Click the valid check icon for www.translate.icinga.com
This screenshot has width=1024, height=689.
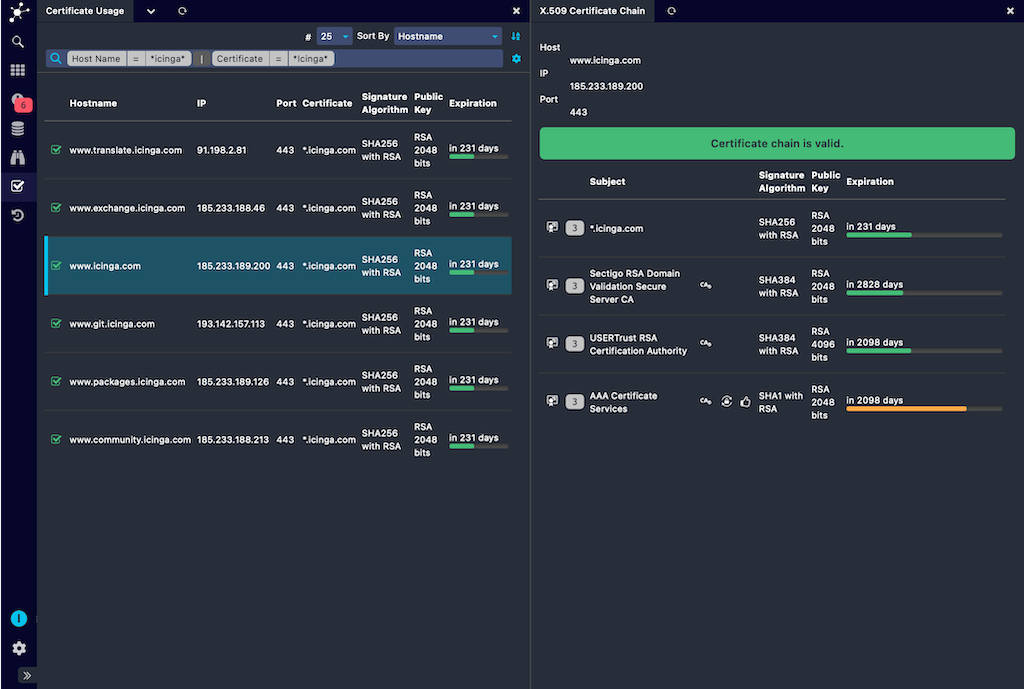[x=56, y=150]
